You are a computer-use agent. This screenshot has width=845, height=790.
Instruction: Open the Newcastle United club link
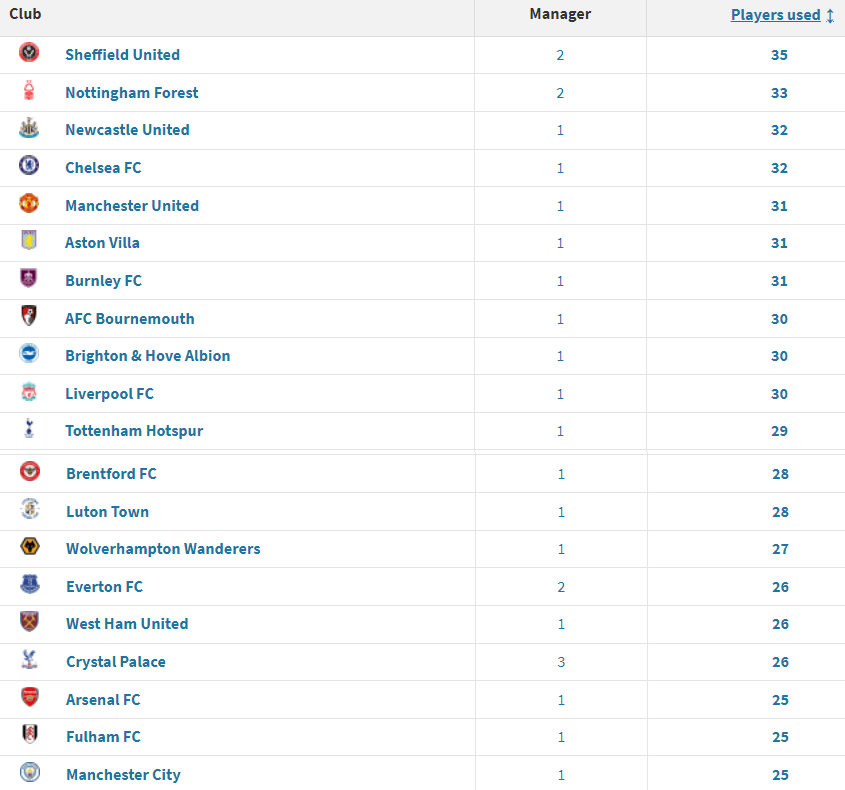pos(127,130)
